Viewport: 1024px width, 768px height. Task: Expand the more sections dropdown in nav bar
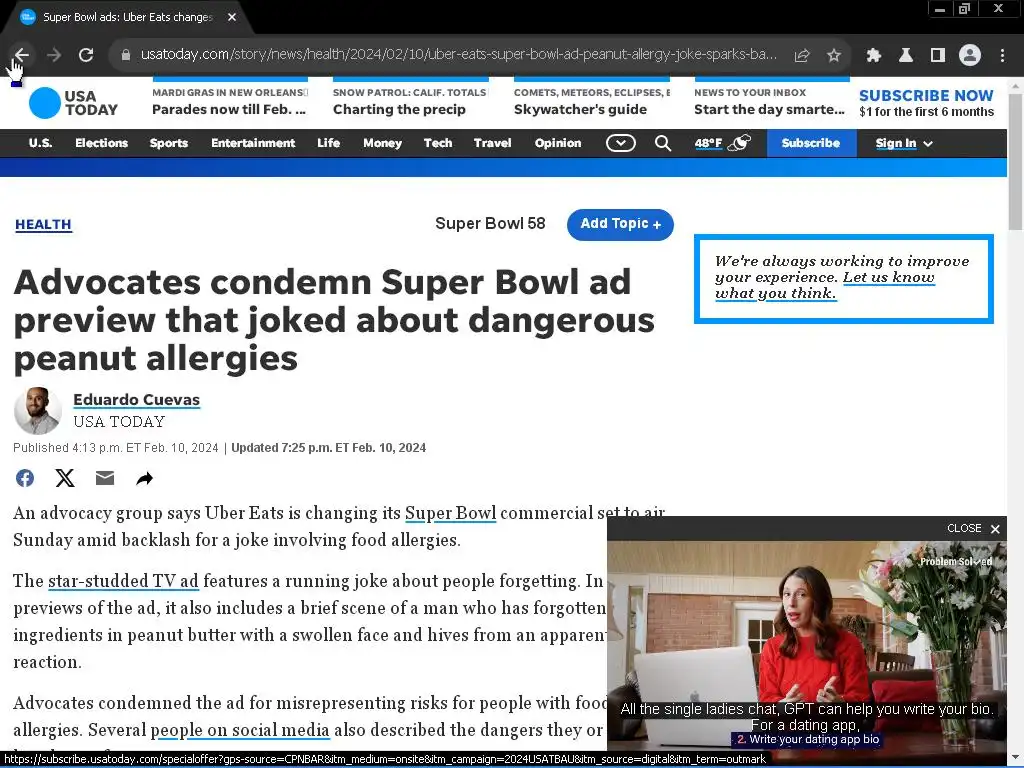coord(620,143)
